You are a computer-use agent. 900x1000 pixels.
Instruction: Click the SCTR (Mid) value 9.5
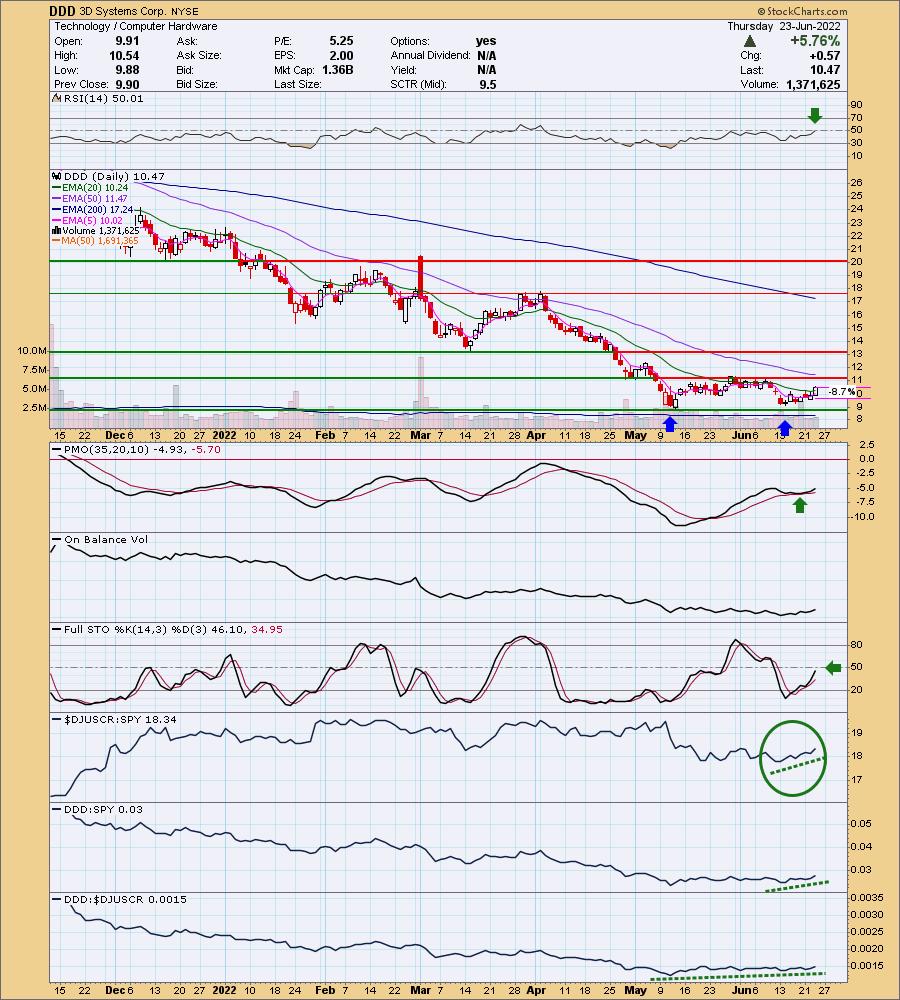(488, 84)
